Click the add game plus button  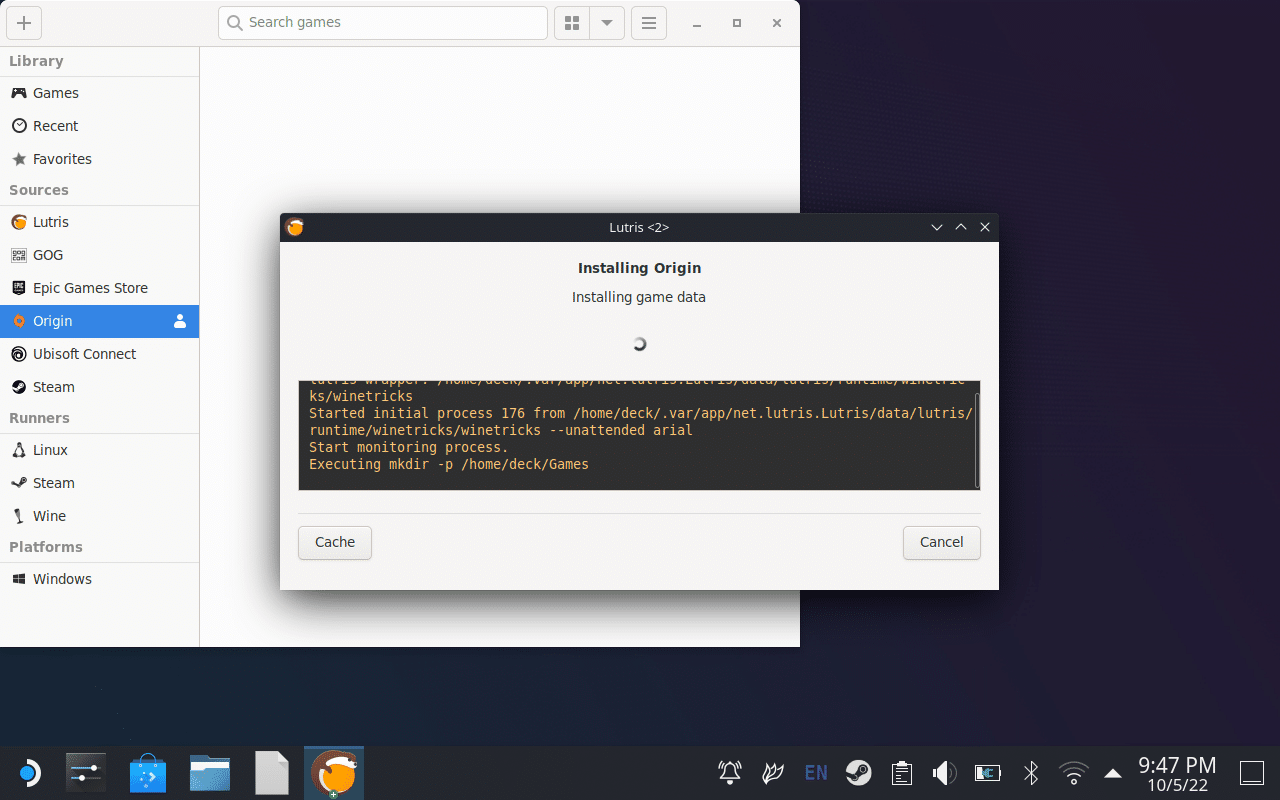pyautogui.click(x=24, y=23)
